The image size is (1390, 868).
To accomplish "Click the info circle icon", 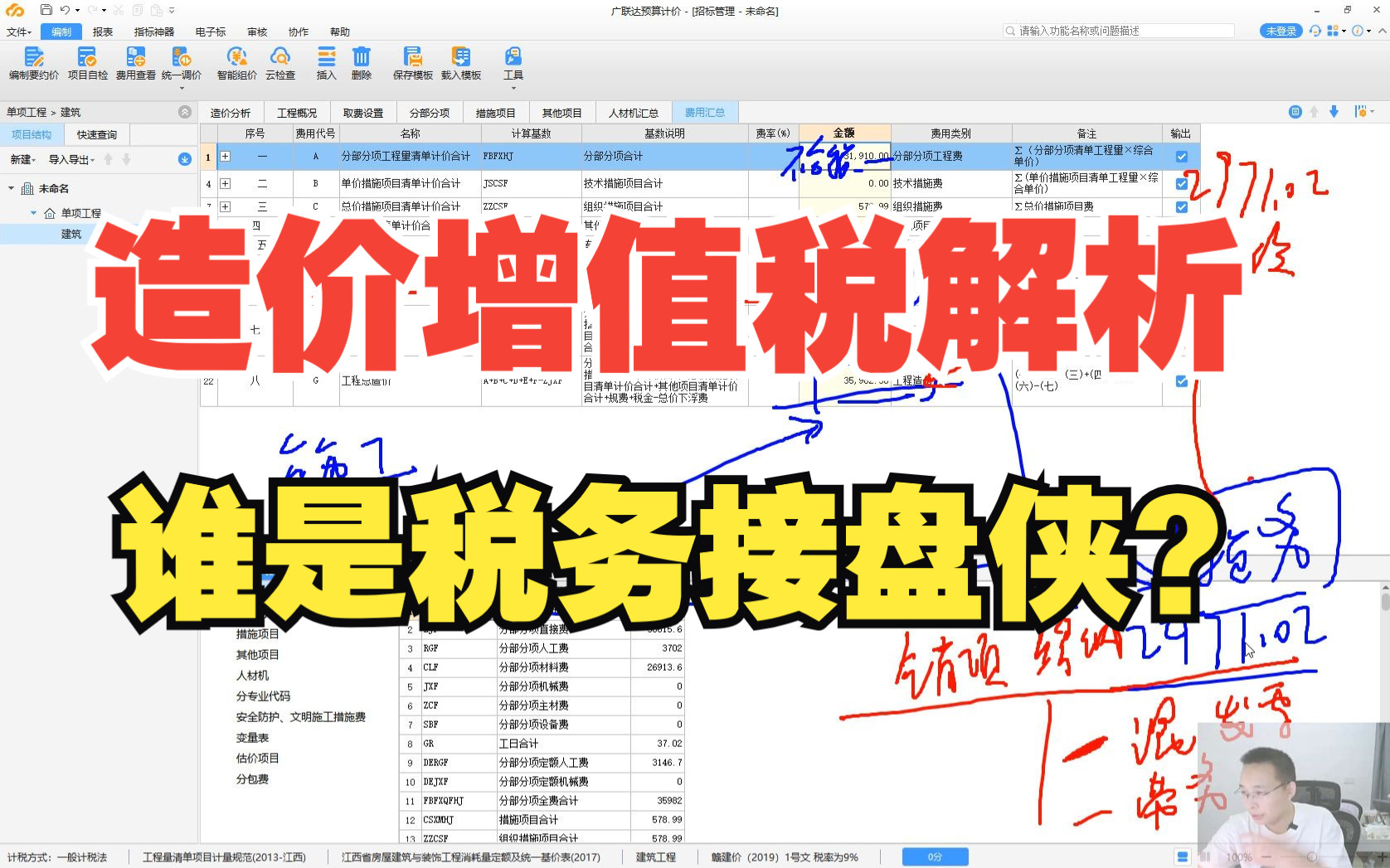I will click(1358, 31).
